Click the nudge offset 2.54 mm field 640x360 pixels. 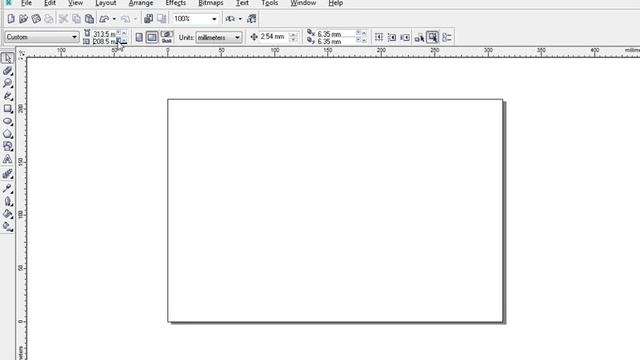click(x=273, y=37)
